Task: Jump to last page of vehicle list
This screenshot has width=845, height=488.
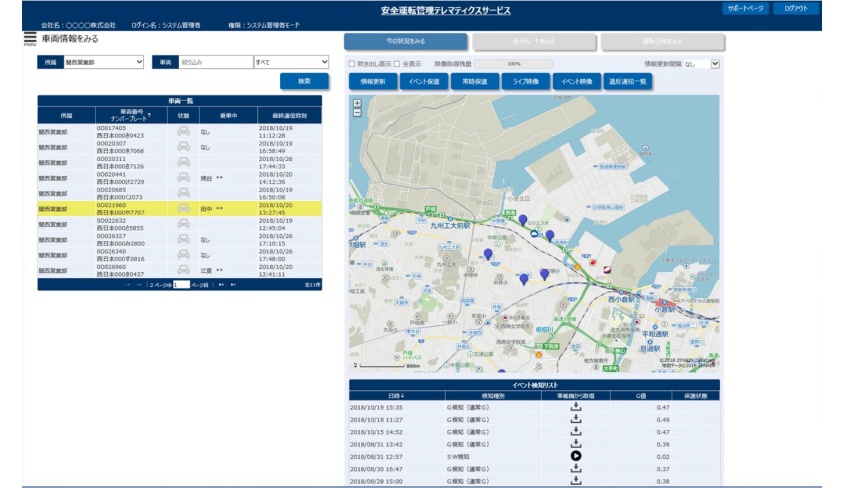Action: [233, 284]
